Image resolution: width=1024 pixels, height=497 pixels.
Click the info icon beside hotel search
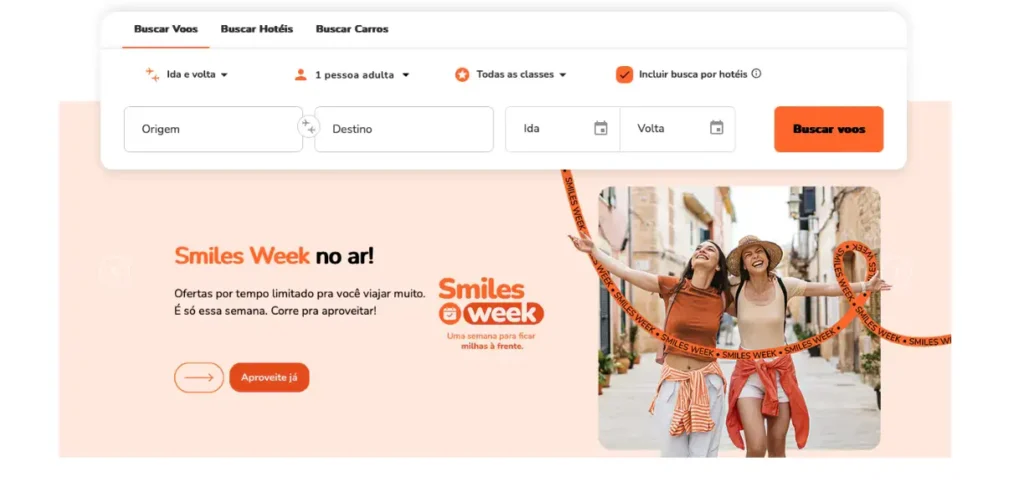coord(756,74)
